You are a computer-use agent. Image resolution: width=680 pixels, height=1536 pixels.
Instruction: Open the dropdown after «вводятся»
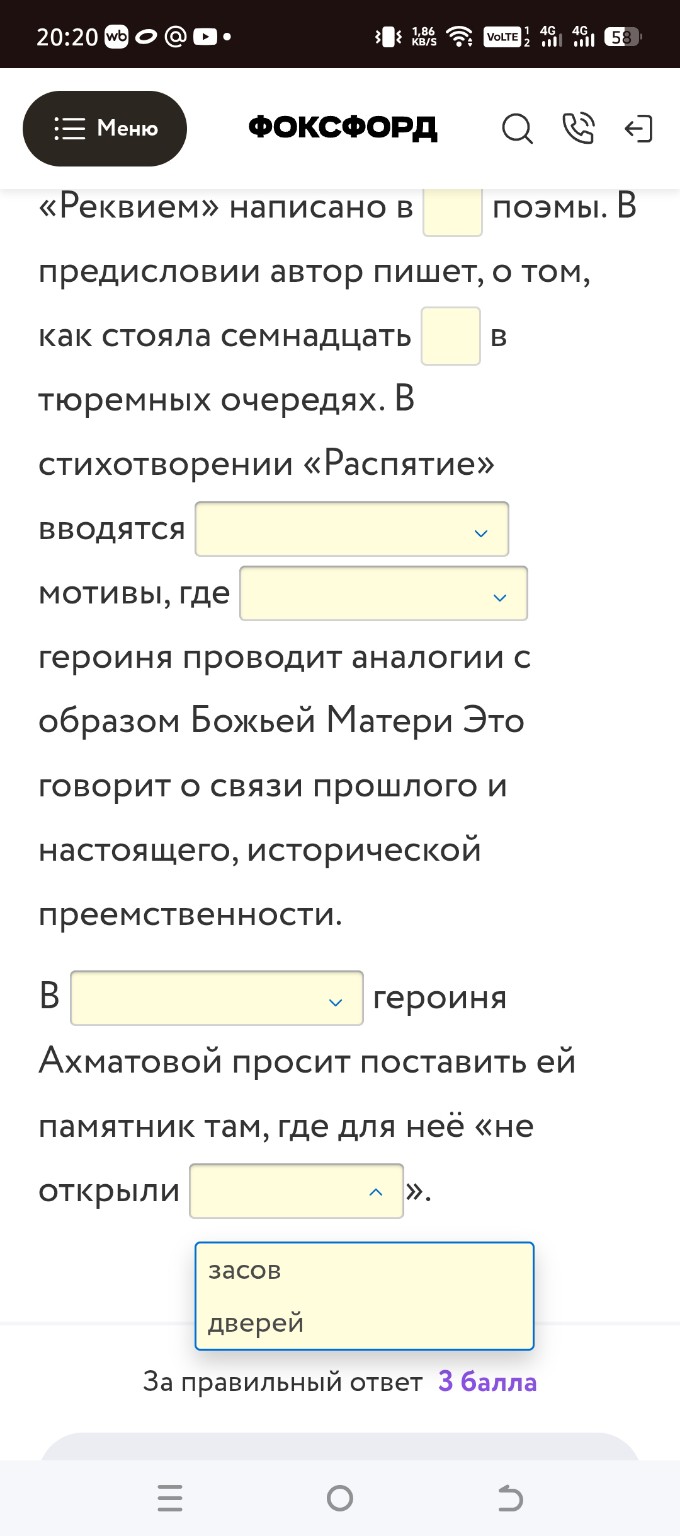pos(351,528)
